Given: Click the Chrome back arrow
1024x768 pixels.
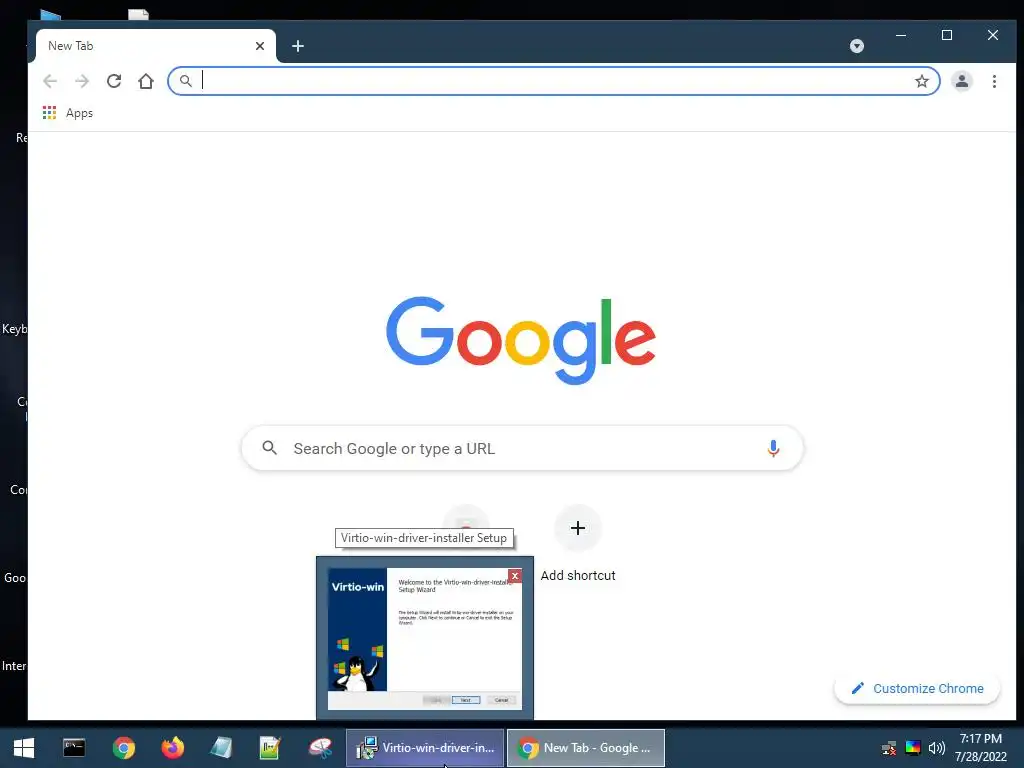Looking at the screenshot, I should 50,81.
